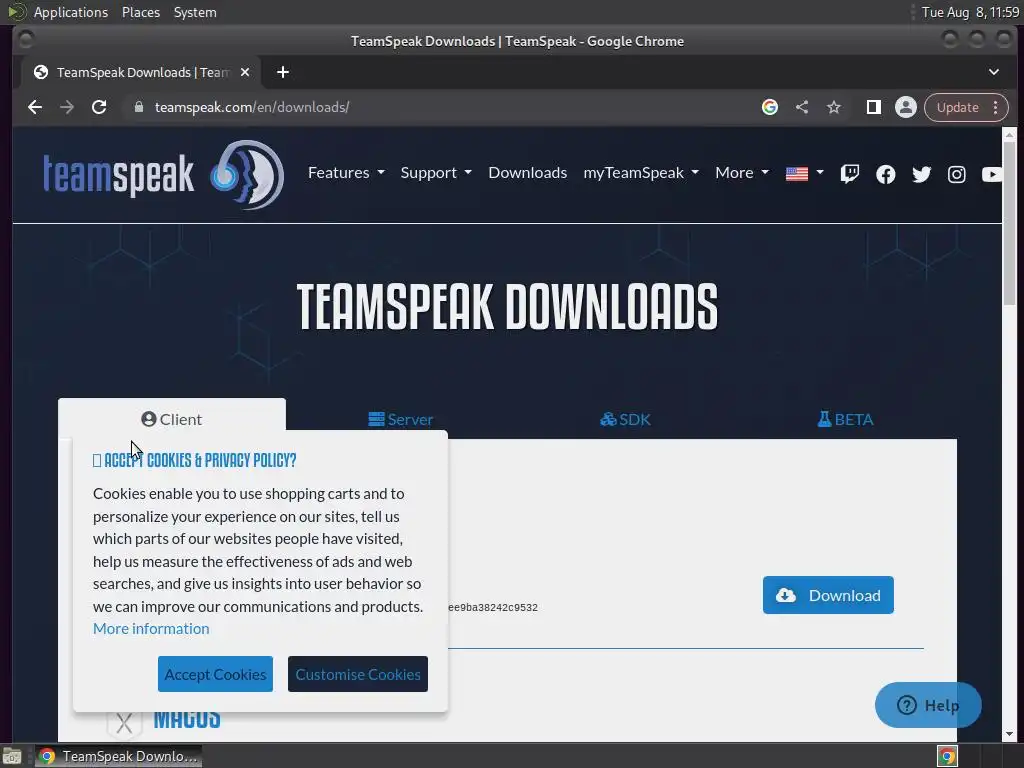The image size is (1024, 768).
Task: Open the tab search chevron
Action: coord(993,72)
